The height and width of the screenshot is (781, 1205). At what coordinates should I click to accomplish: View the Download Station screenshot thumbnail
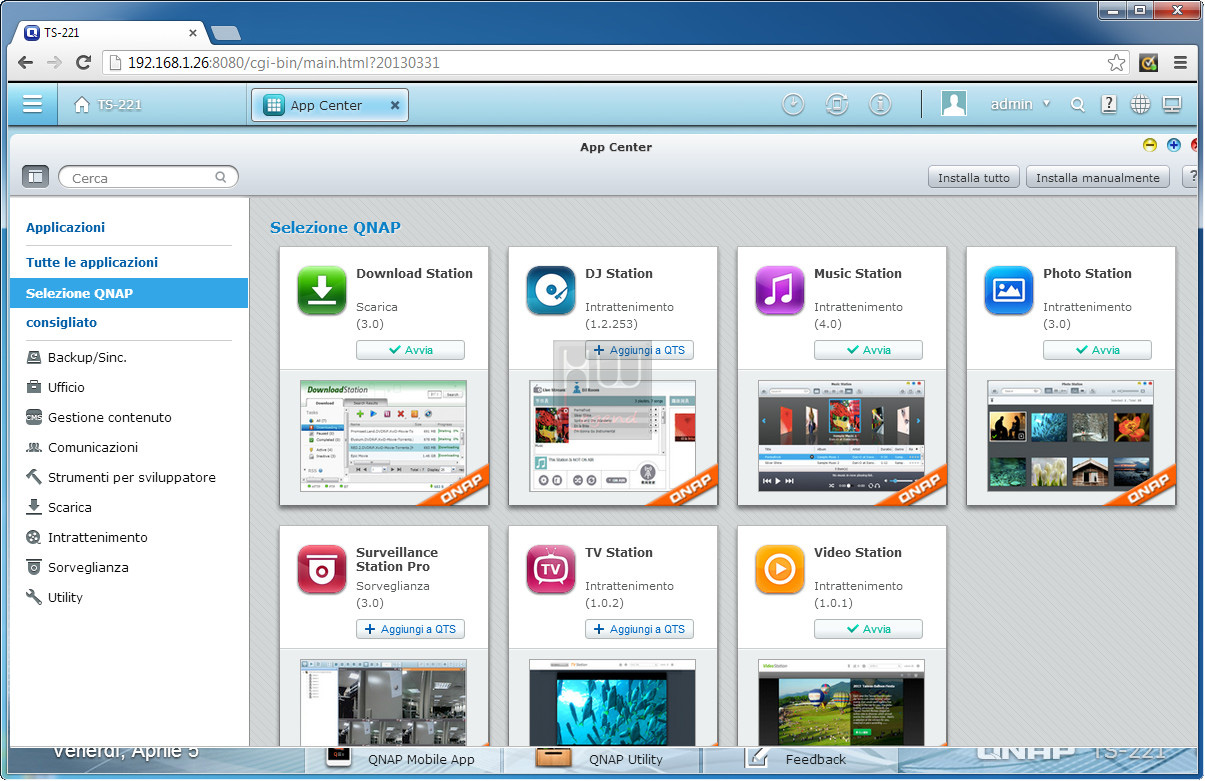click(x=384, y=436)
